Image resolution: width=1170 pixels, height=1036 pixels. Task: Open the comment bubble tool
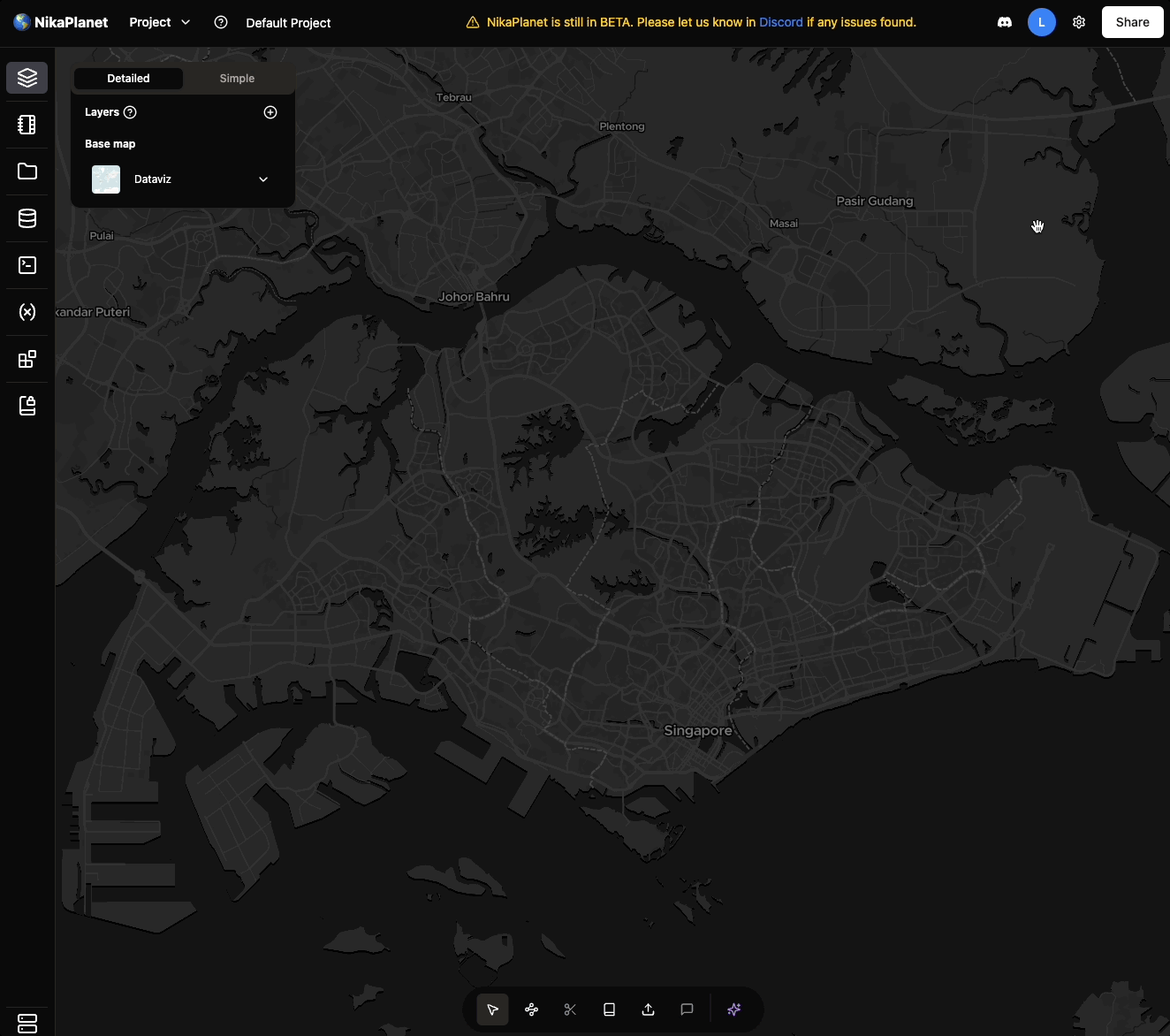[x=687, y=1009]
